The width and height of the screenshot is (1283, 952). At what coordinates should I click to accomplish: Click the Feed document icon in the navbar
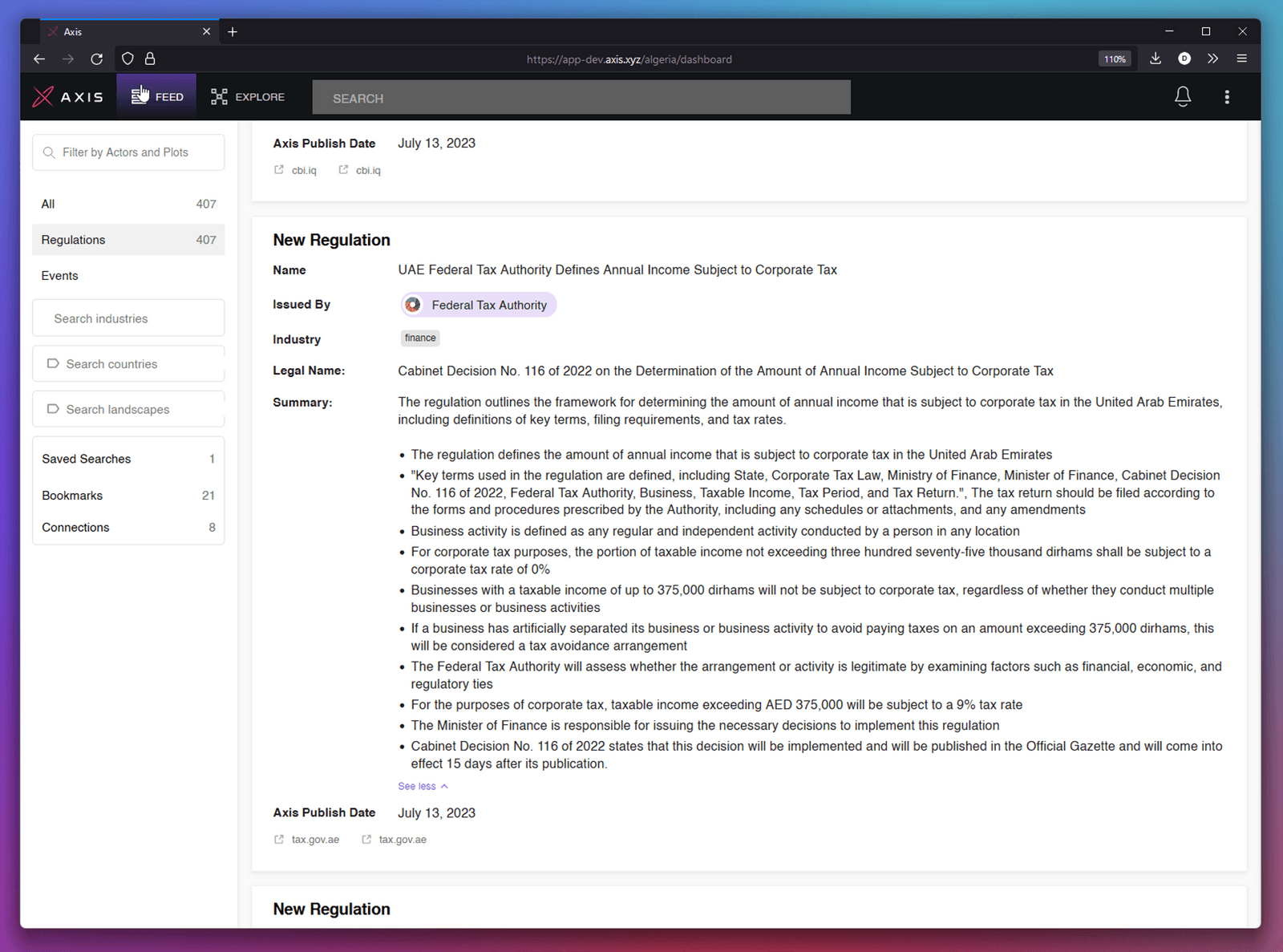tap(139, 96)
